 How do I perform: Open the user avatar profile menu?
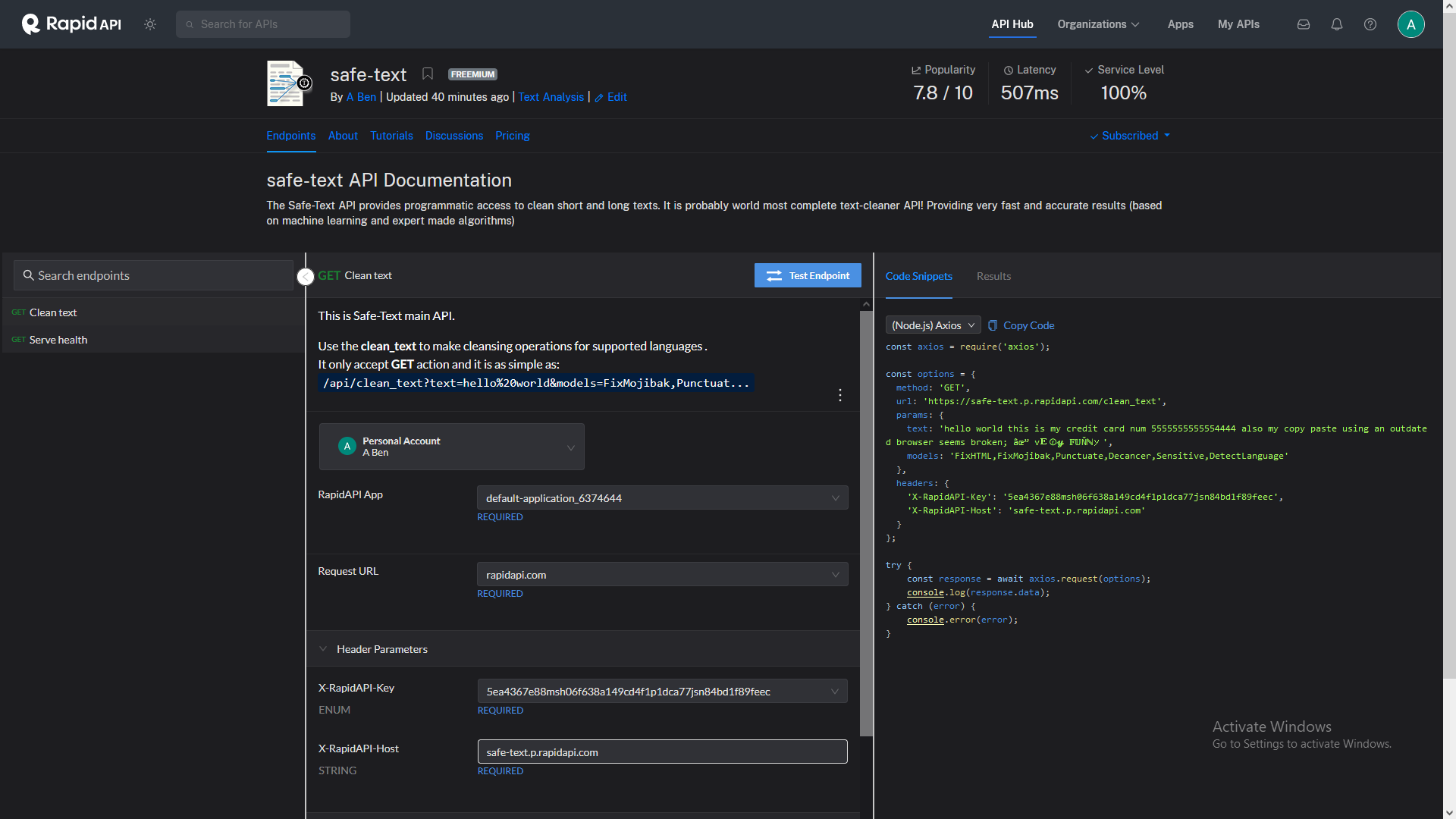1410,24
